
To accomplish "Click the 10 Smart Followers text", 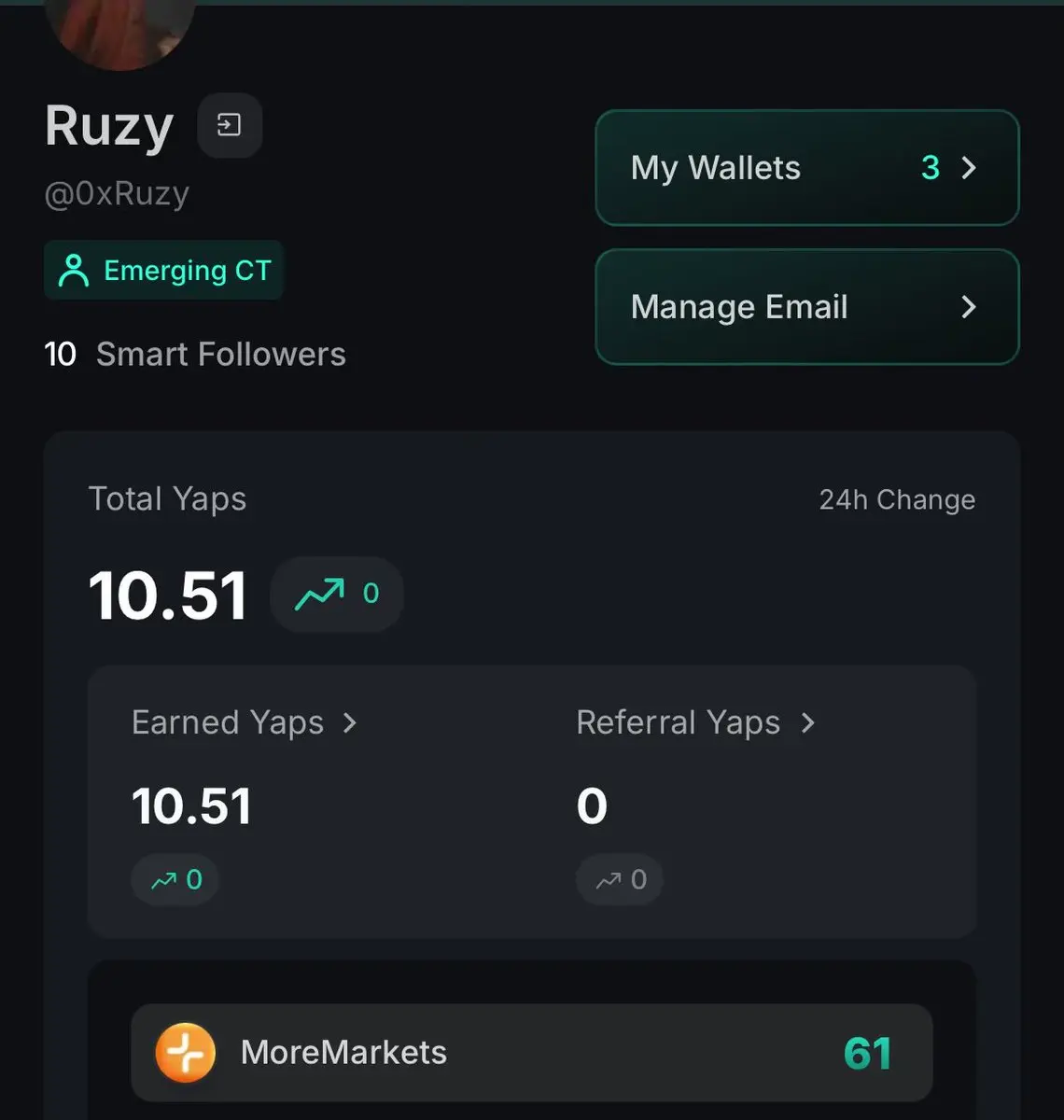I will coord(195,355).
